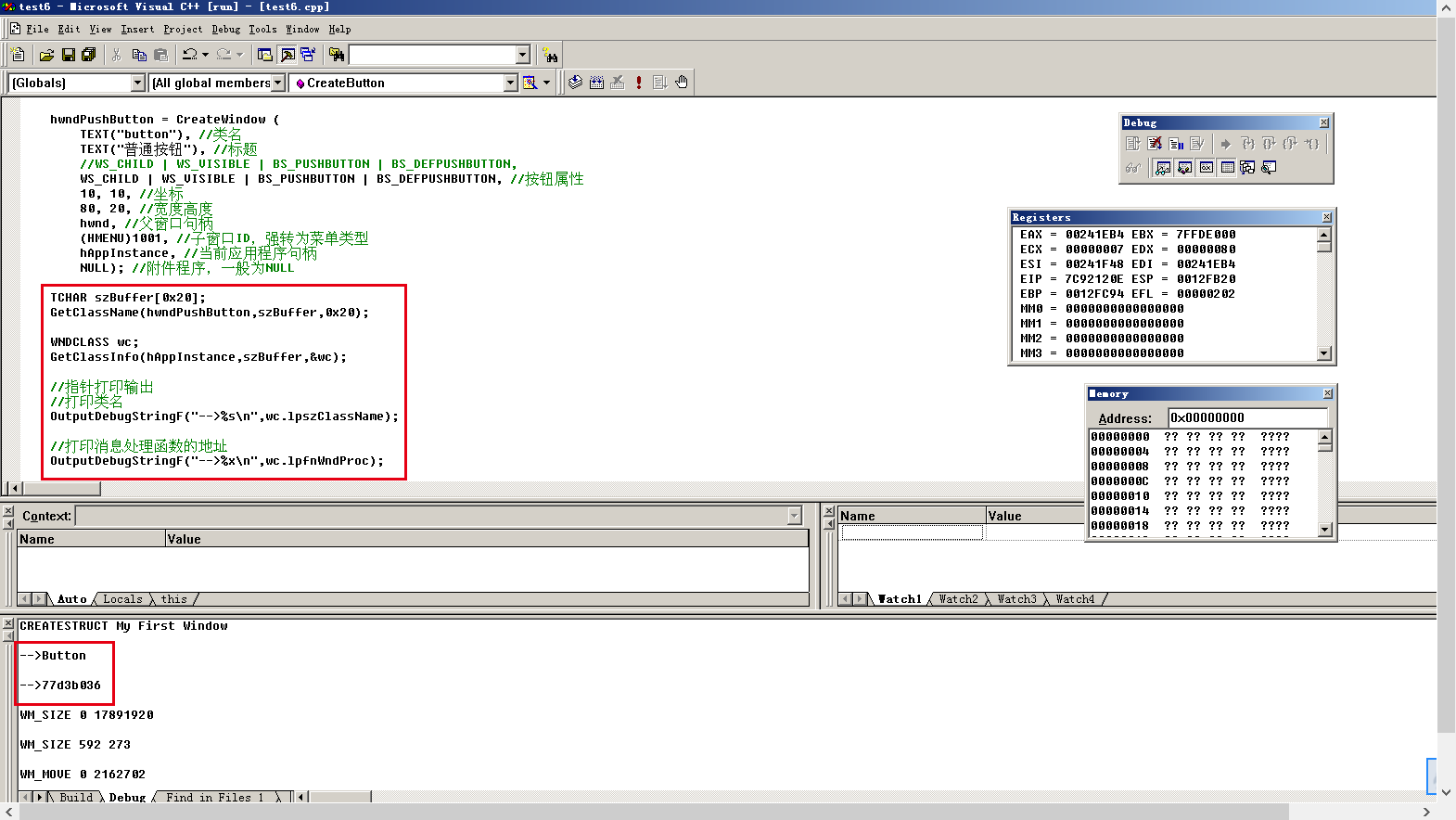Expand the CreateButton function dropdown
Screen dimensions: 1456x820
510,83
